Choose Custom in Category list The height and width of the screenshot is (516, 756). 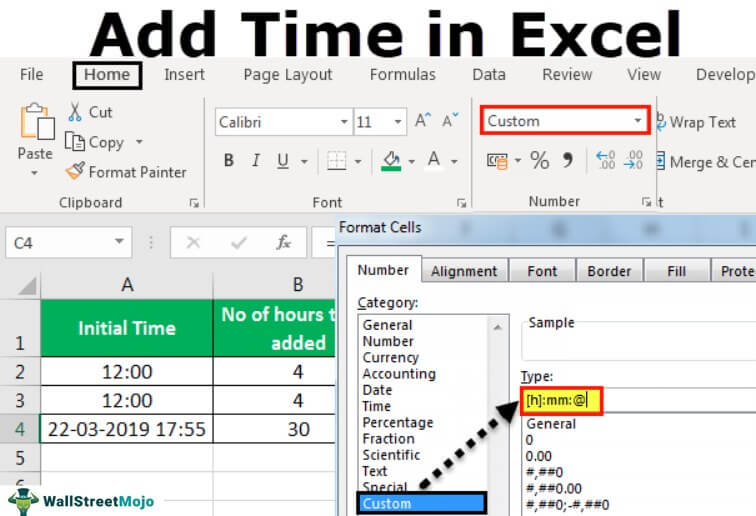pyautogui.click(x=421, y=503)
